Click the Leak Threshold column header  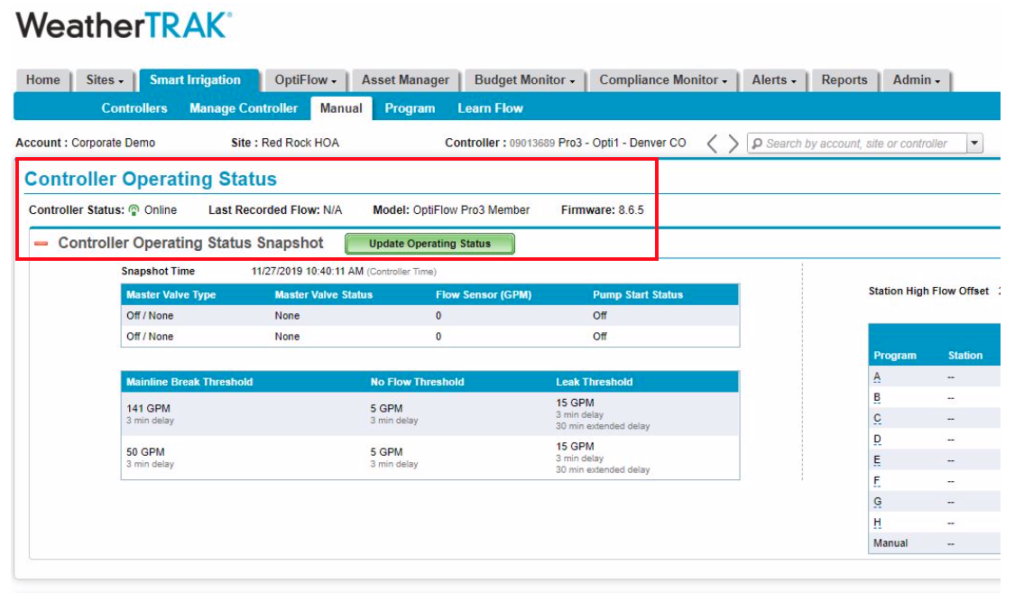click(x=594, y=382)
